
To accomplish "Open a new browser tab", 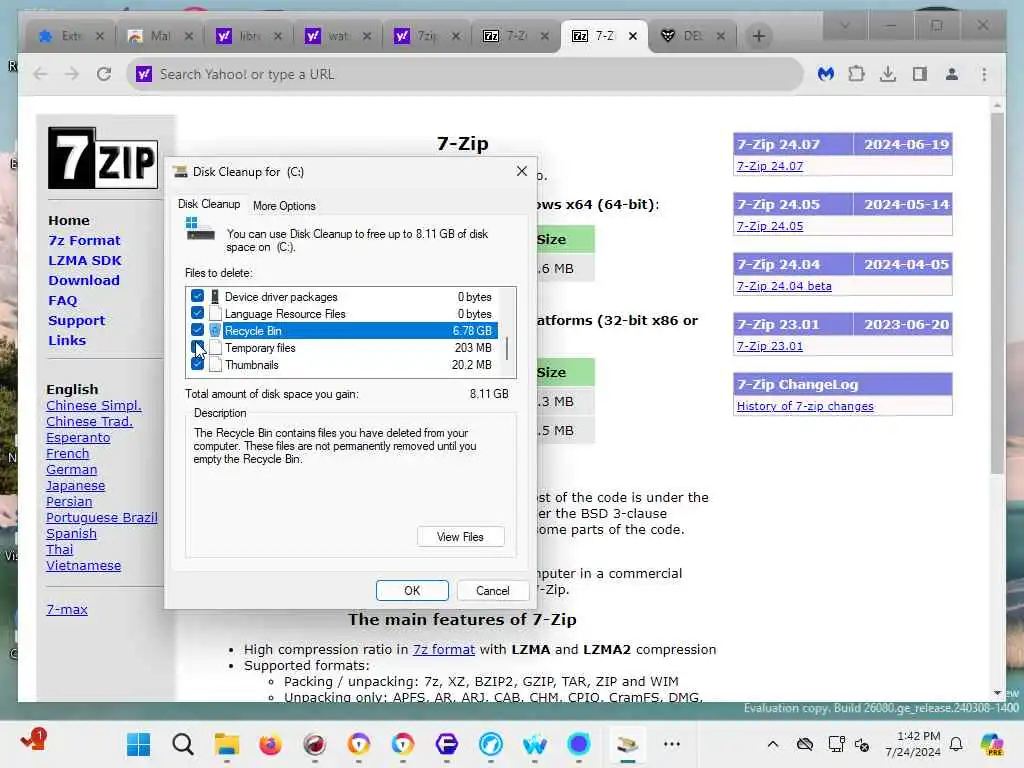I will [x=758, y=36].
